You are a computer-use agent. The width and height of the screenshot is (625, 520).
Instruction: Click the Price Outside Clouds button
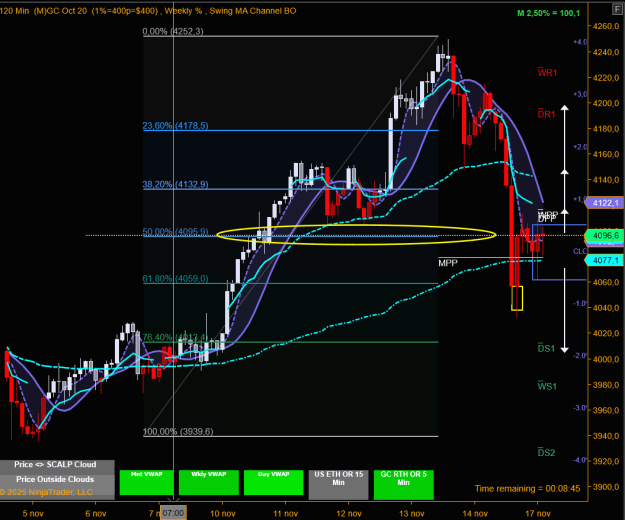[57, 479]
